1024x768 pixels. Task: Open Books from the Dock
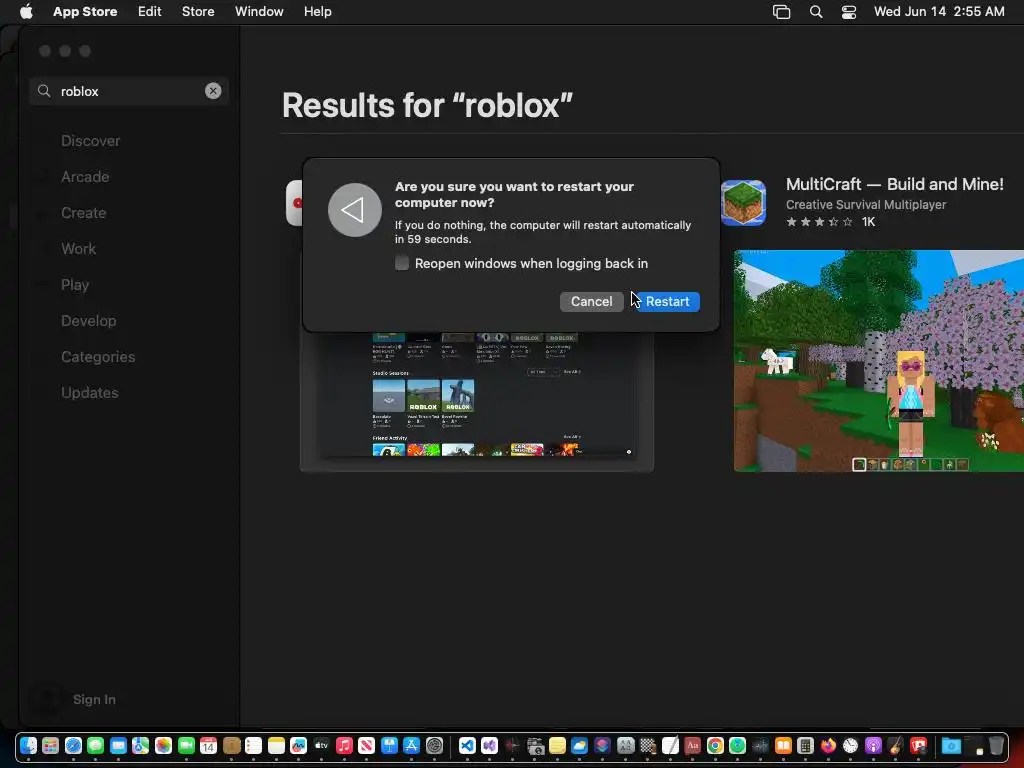[x=783, y=745]
